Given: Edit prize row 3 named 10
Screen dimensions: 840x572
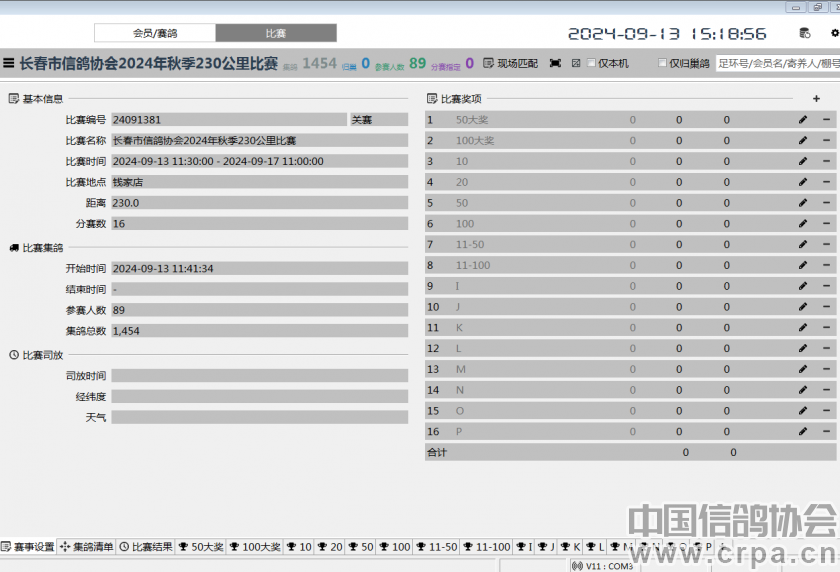Looking at the screenshot, I should pos(802,161).
